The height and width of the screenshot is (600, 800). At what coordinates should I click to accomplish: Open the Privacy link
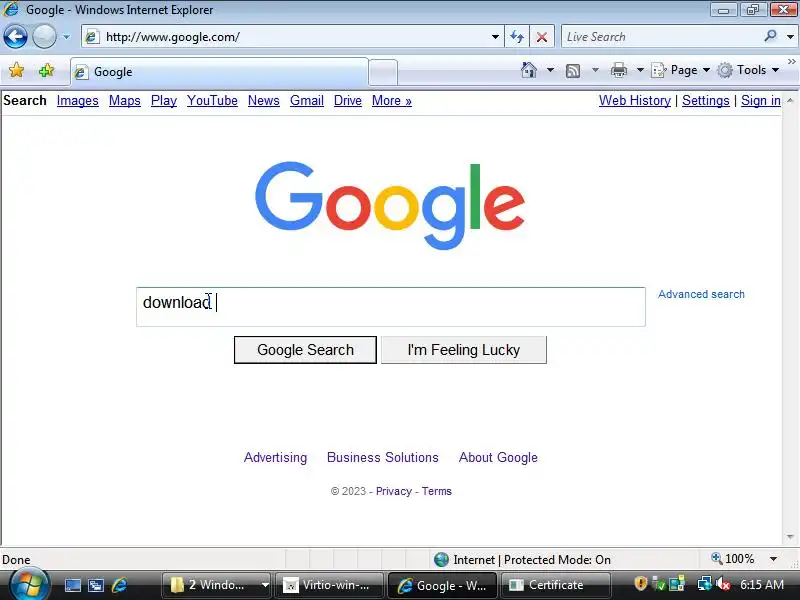pos(393,491)
